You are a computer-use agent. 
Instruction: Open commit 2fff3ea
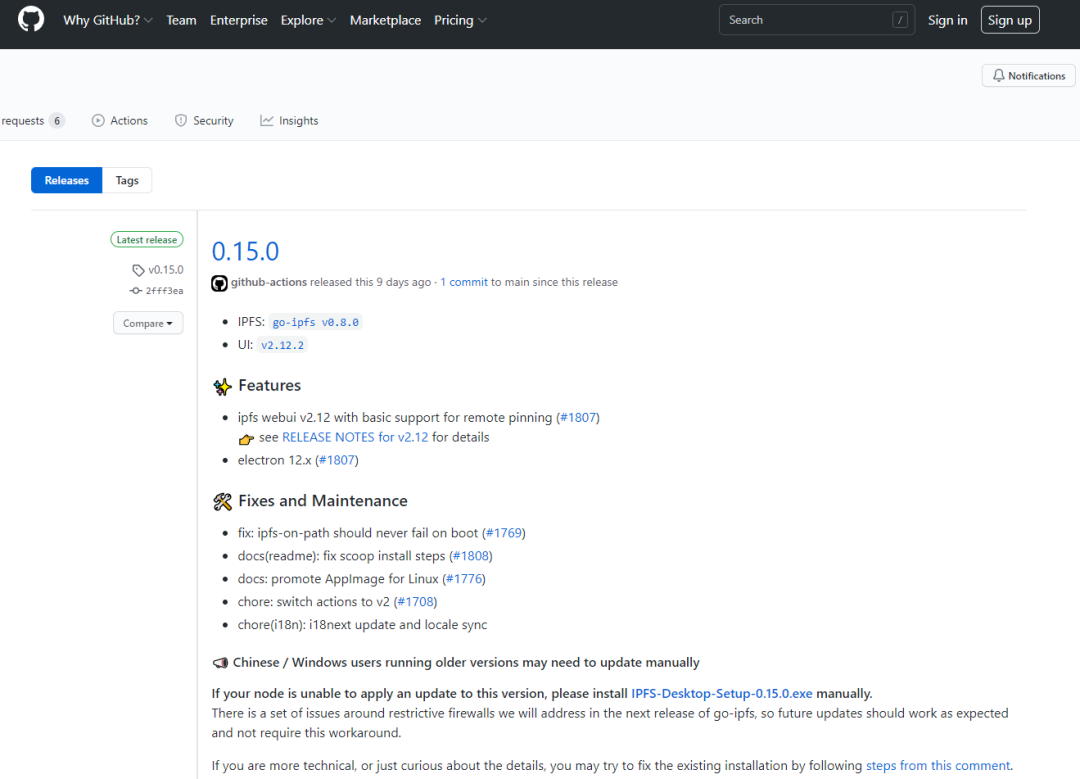[165, 291]
